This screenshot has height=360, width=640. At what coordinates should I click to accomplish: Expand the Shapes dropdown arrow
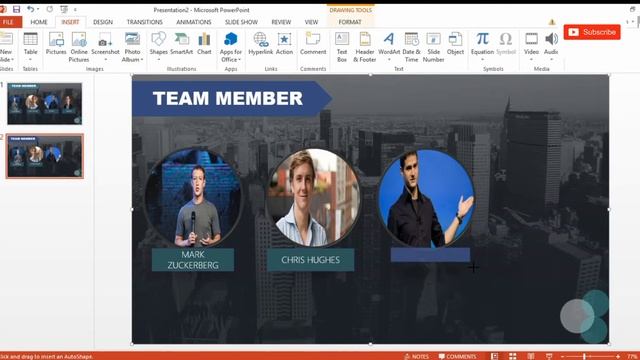point(158,60)
